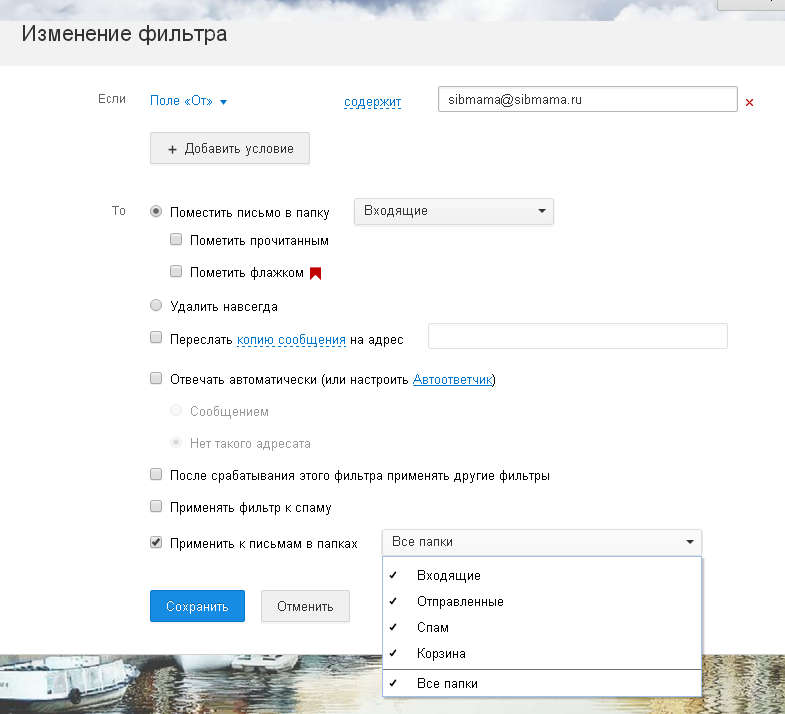Select the Нет такого адресата radio option
The width and height of the screenshot is (785, 714).
tap(176, 442)
